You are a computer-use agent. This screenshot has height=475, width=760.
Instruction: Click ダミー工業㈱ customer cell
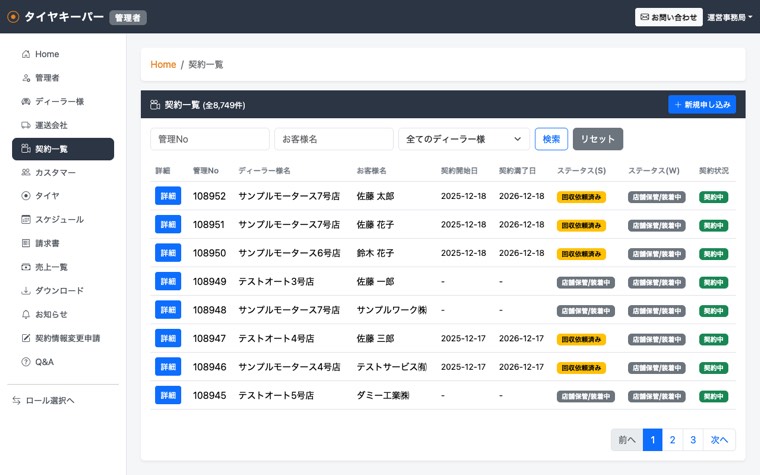click(x=383, y=396)
